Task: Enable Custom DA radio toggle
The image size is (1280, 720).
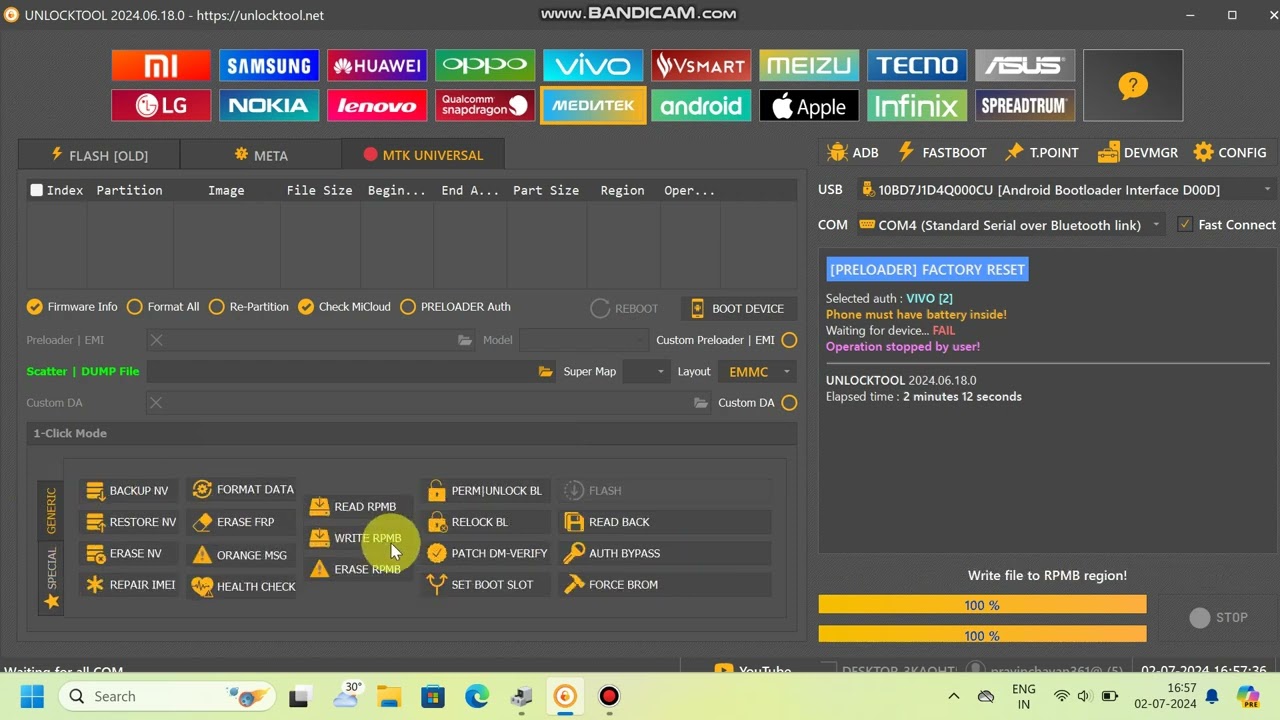Action: pos(789,403)
